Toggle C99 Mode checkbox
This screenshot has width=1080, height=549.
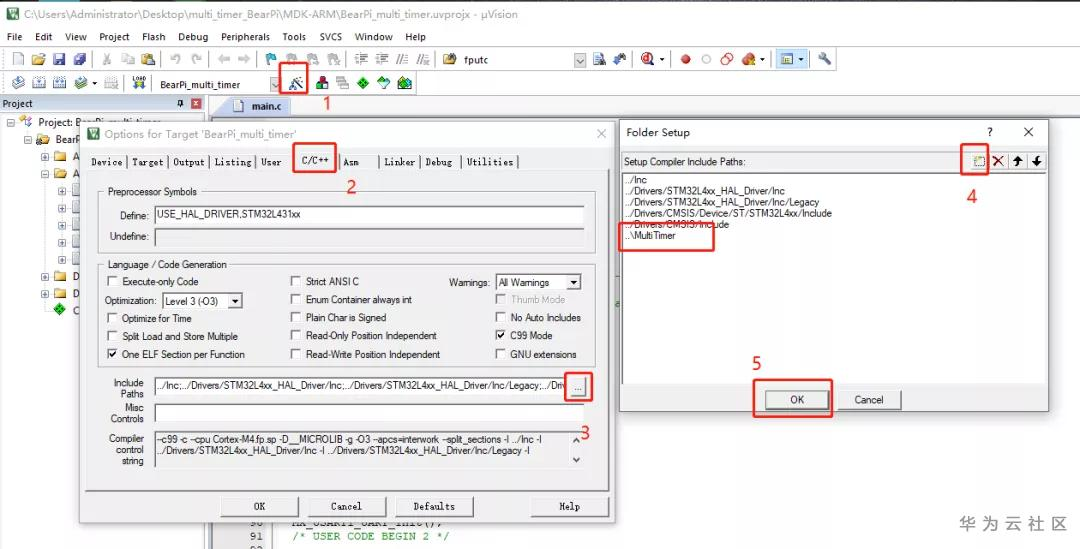501,335
